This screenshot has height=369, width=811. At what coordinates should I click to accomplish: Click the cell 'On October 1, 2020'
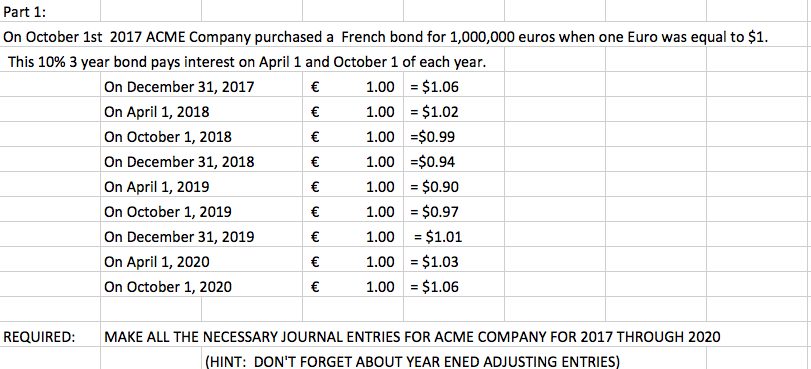click(168, 287)
